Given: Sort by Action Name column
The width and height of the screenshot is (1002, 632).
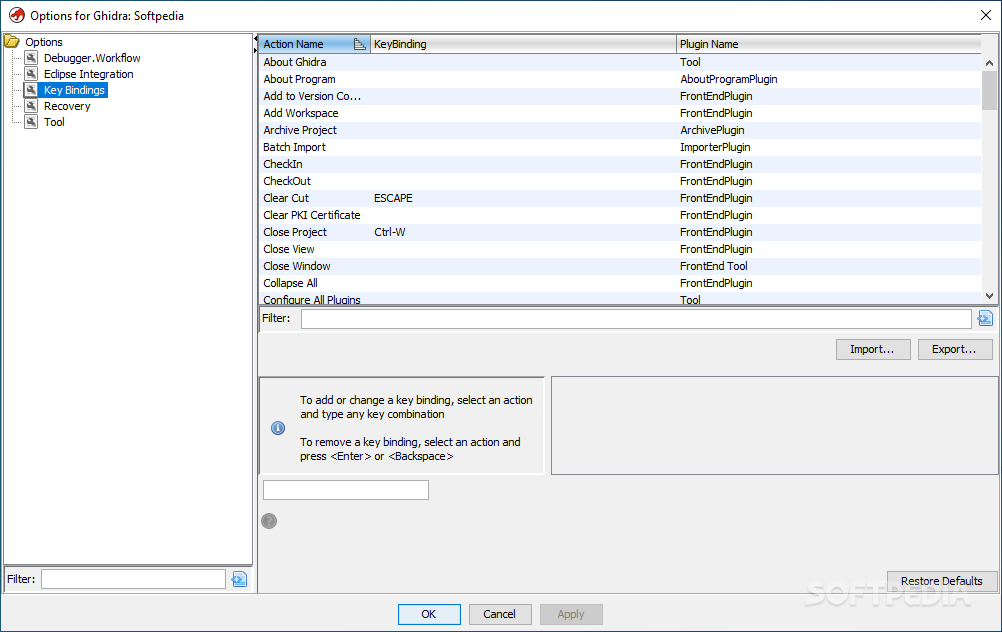Looking at the screenshot, I should click(x=314, y=44).
